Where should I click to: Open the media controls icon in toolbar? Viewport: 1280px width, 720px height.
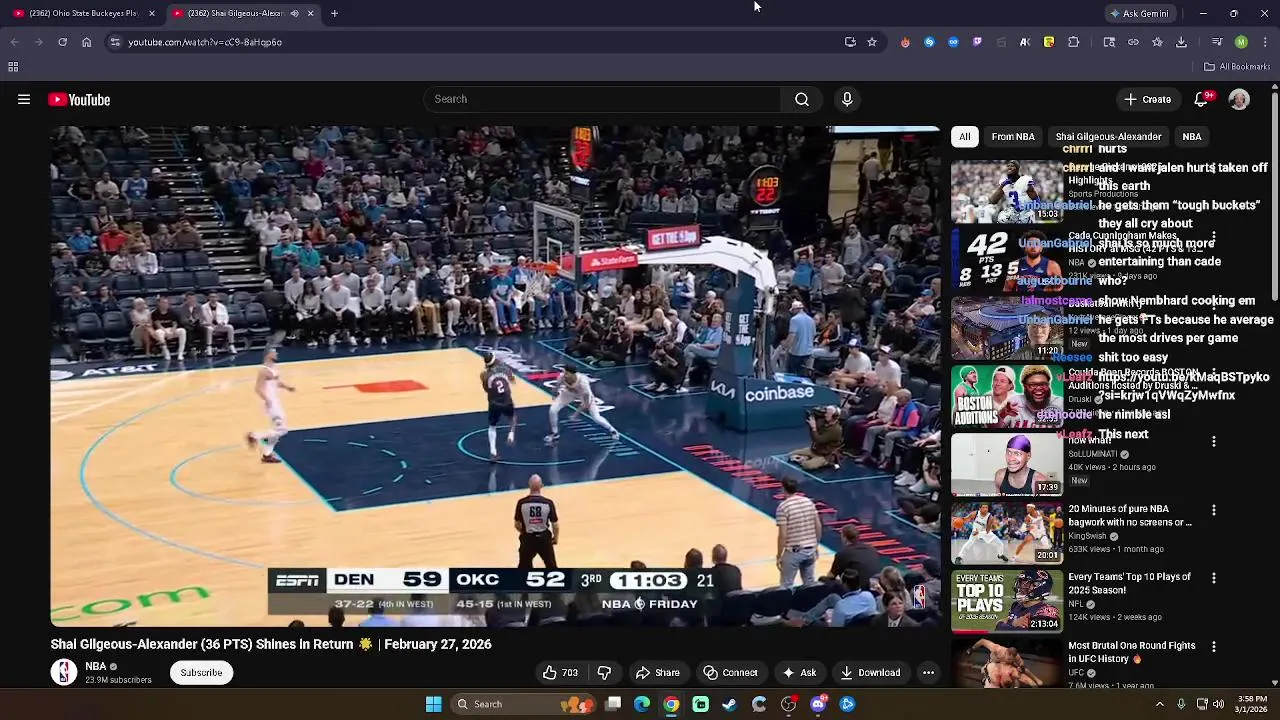[x=1217, y=42]
